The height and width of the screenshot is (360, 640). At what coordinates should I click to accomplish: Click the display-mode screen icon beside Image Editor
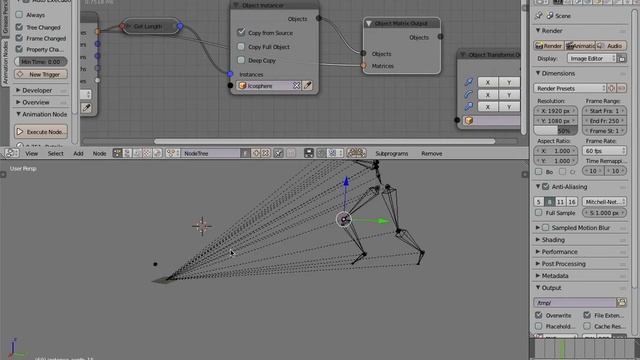[x=621, y=59]
